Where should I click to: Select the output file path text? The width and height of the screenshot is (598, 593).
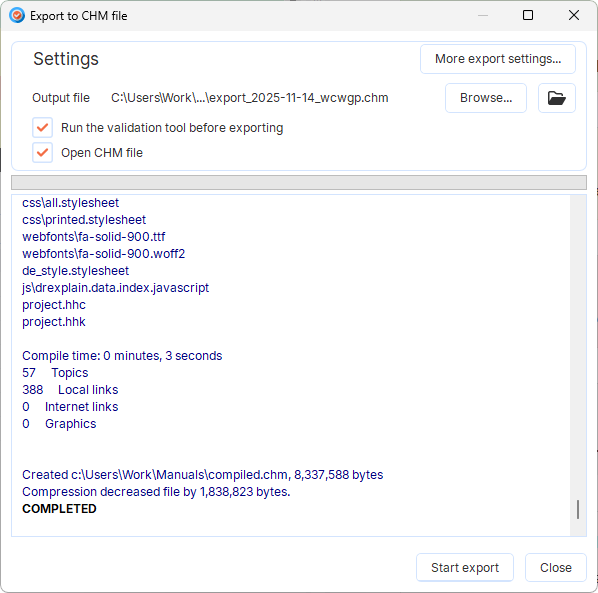249,98
